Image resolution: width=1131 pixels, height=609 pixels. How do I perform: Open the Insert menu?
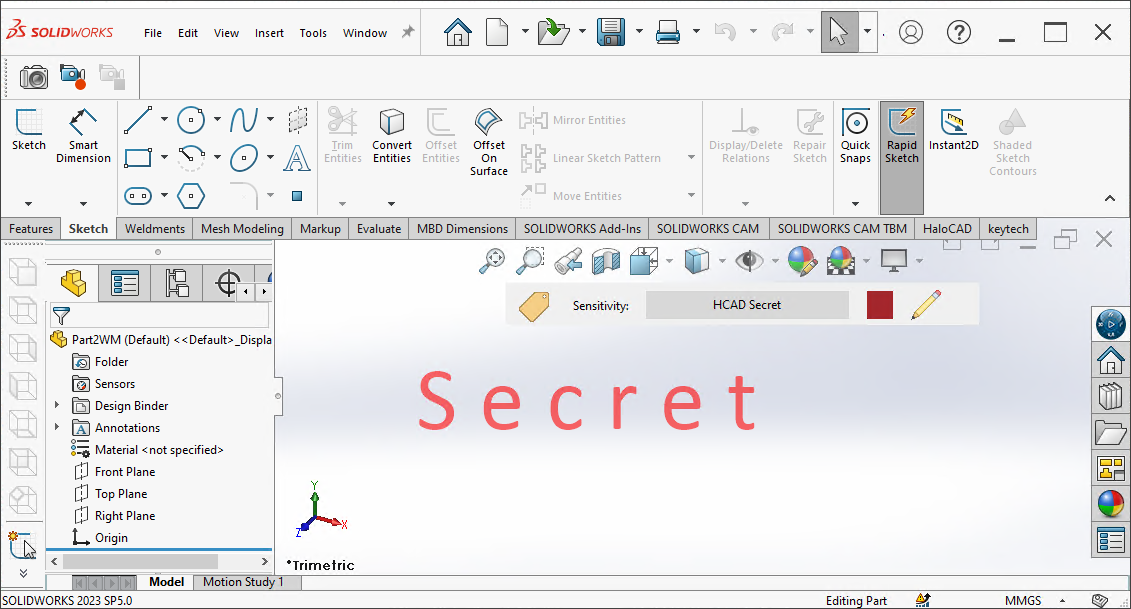coord(269,33)
